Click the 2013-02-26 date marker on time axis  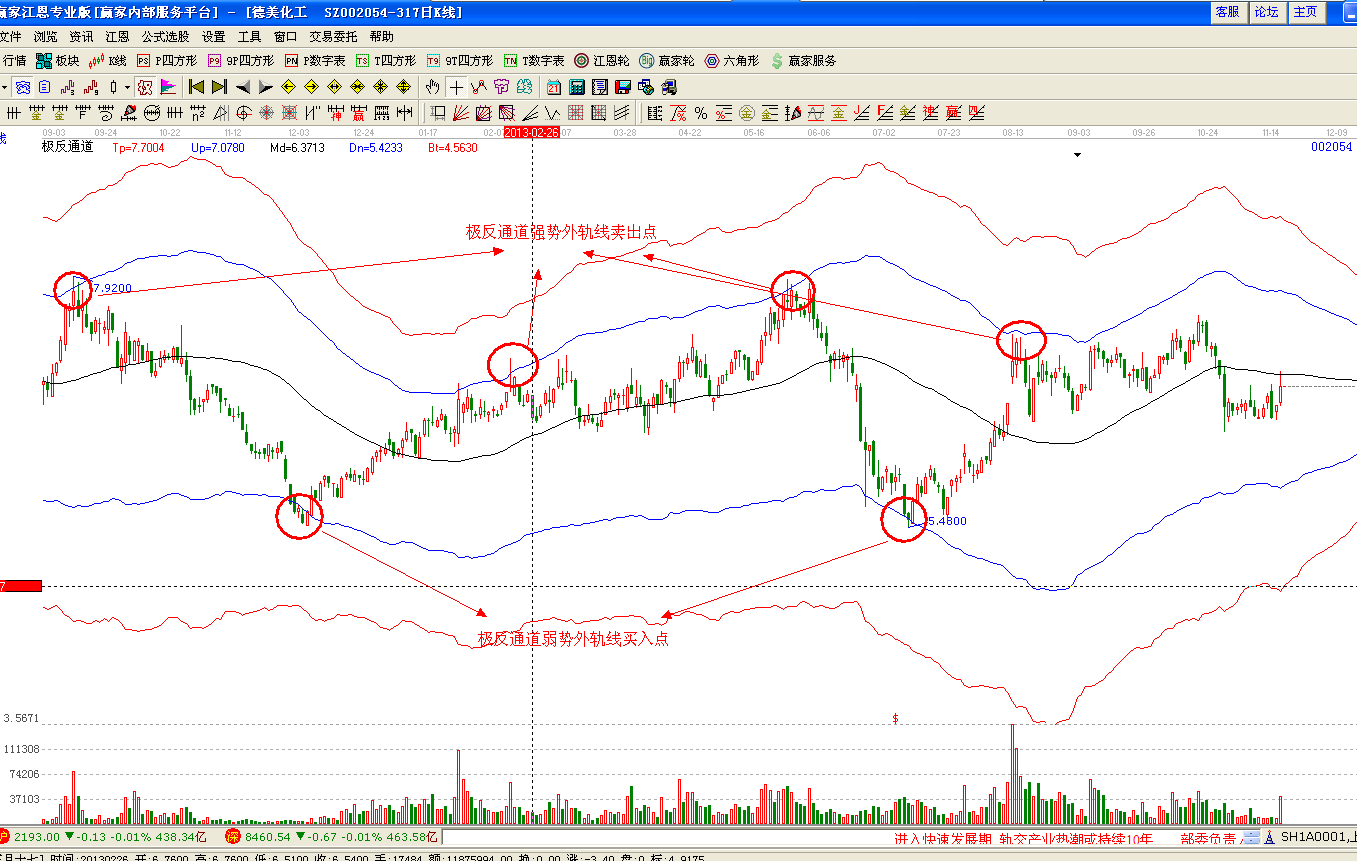(531, 132)
